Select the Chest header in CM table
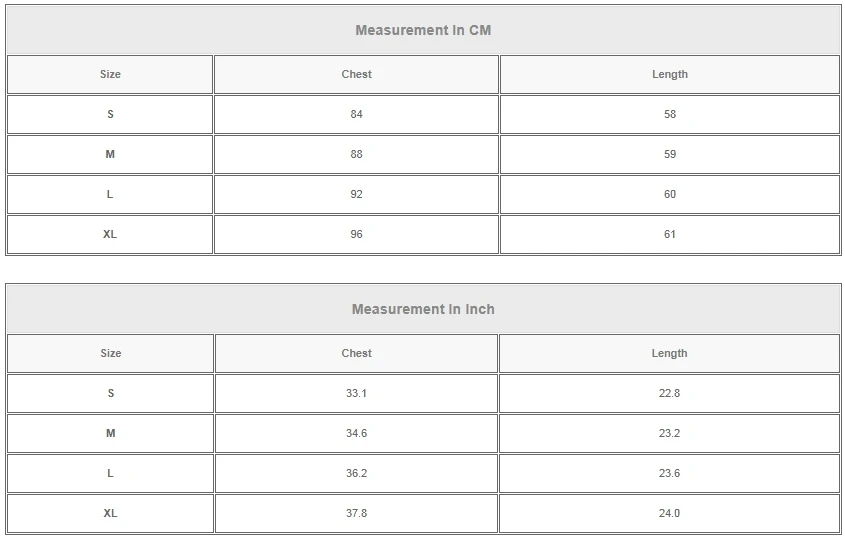This screenshot has height=539, width=845. coord(356,74)
